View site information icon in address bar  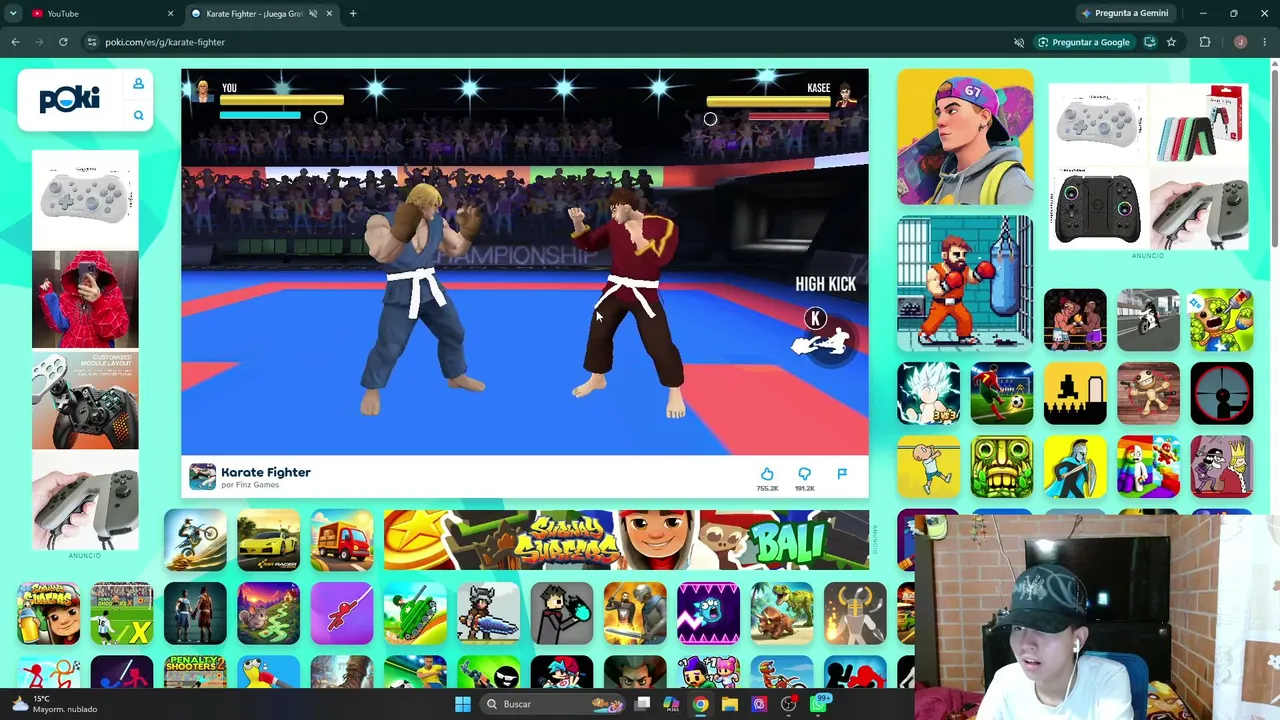(x=92, y=42)
